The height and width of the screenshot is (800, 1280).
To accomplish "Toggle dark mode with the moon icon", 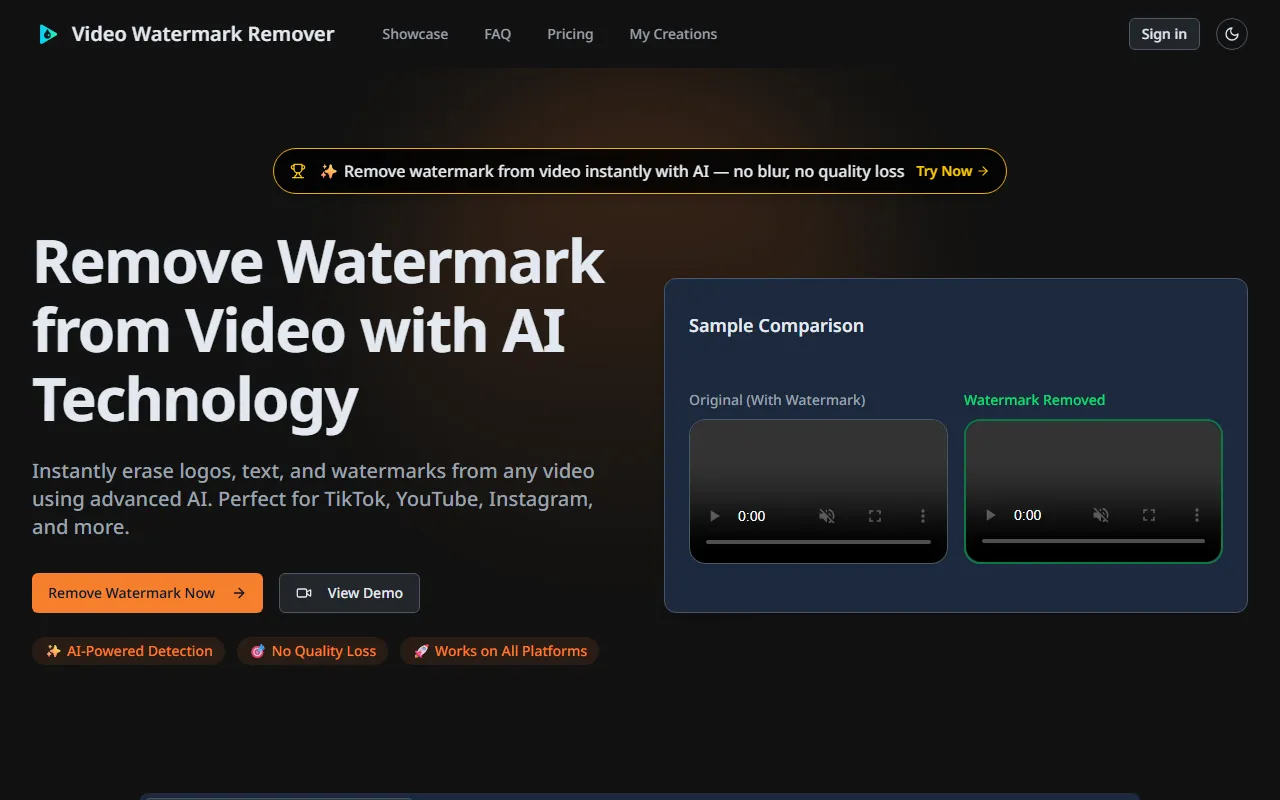I will 1231,34.
